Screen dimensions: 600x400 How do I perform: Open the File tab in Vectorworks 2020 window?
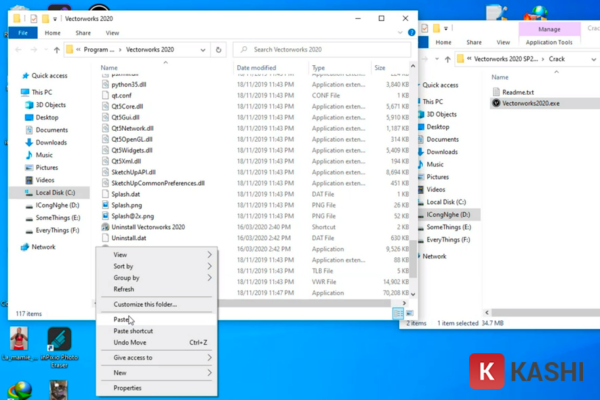[23, 33]
